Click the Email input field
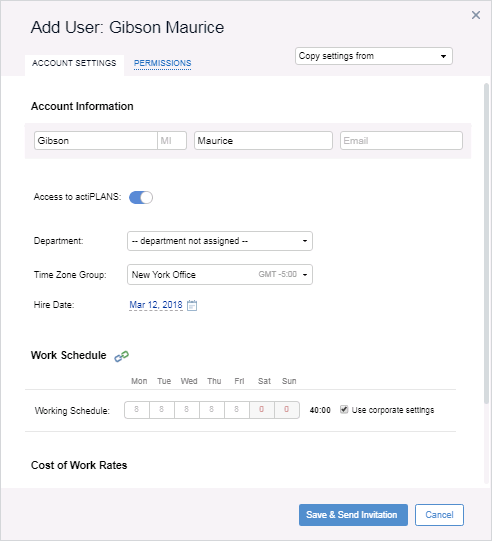The image size is (492, 541). (401, 140)
